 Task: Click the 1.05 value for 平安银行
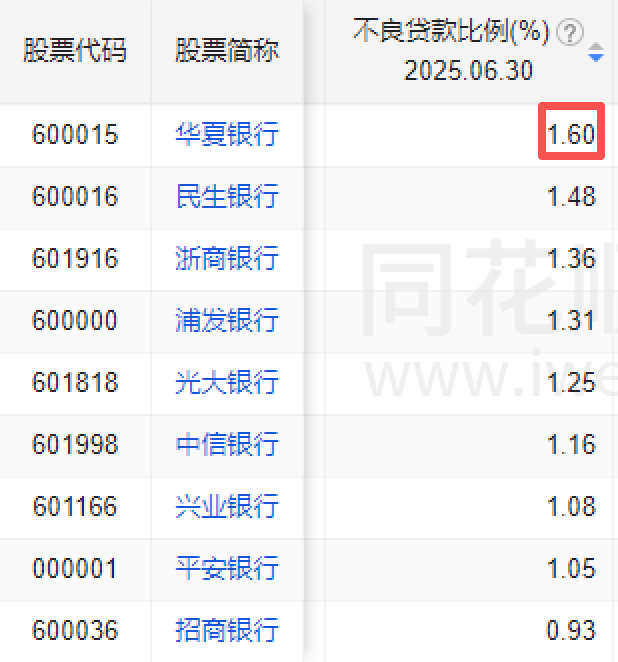coord(572,568)
